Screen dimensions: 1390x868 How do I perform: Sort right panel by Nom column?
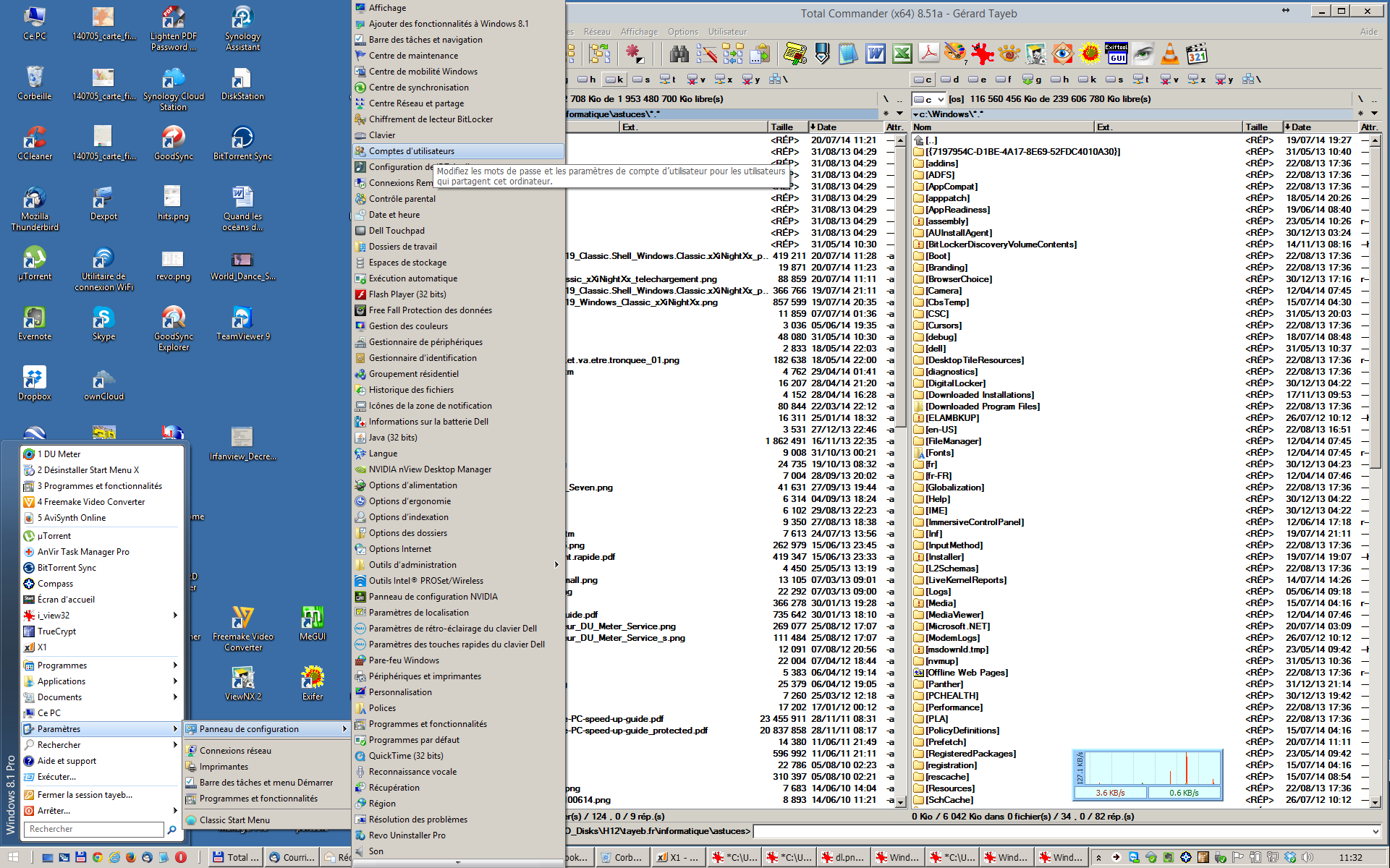[1002, 127]
